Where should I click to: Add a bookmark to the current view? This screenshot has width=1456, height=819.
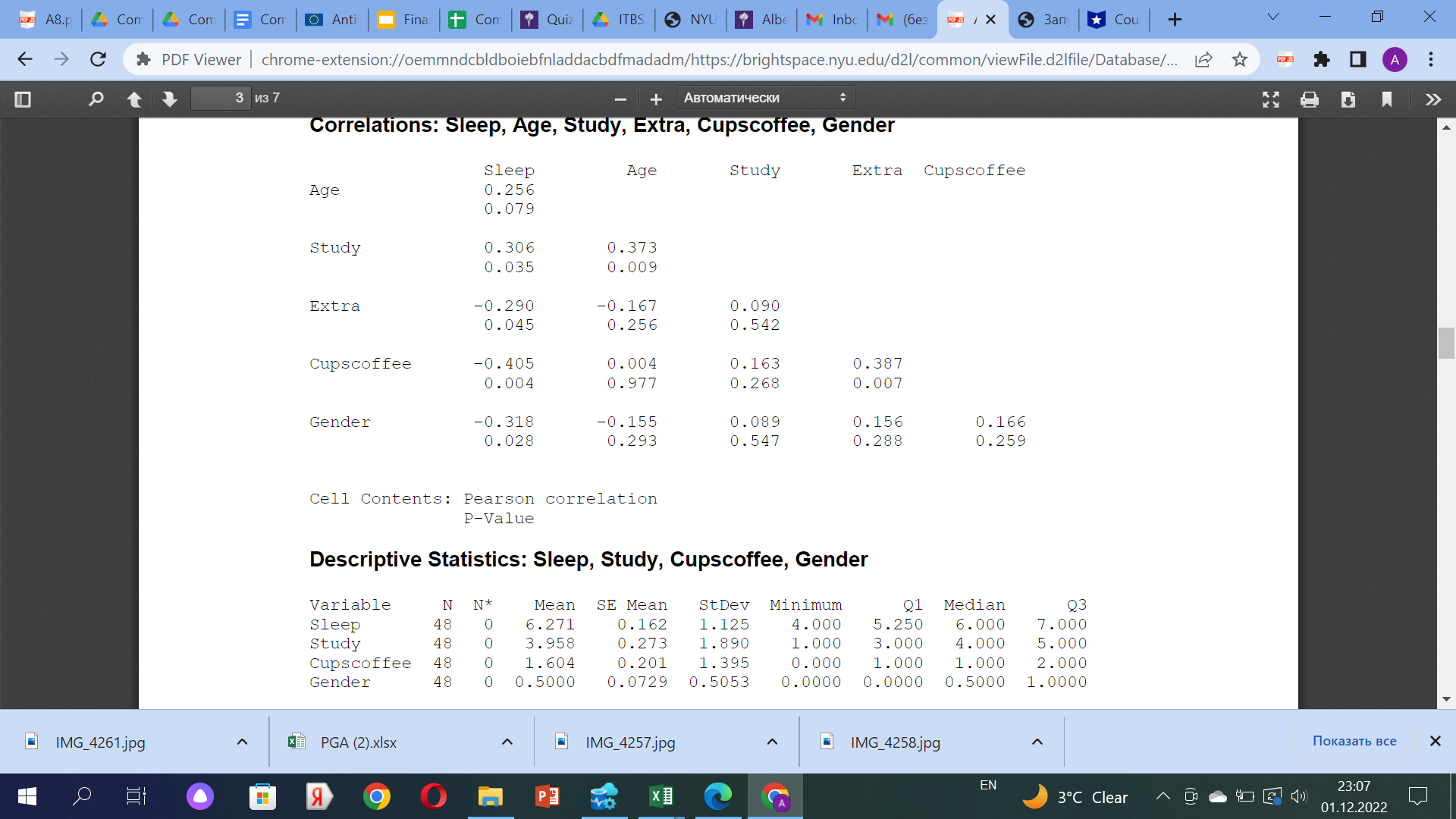(x=1388, y=99)
